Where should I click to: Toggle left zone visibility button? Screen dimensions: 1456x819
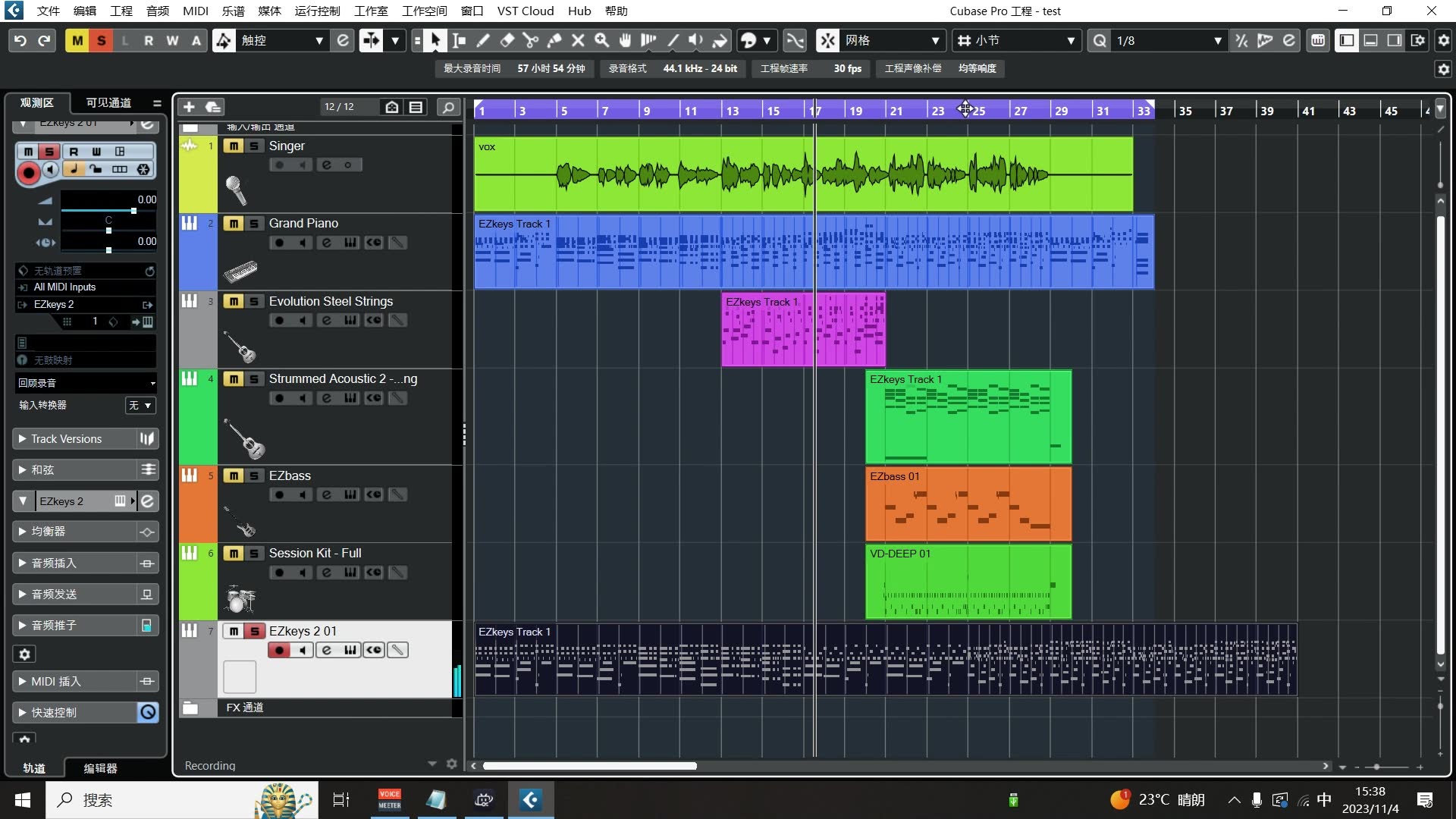click(x=1347, y=41)
